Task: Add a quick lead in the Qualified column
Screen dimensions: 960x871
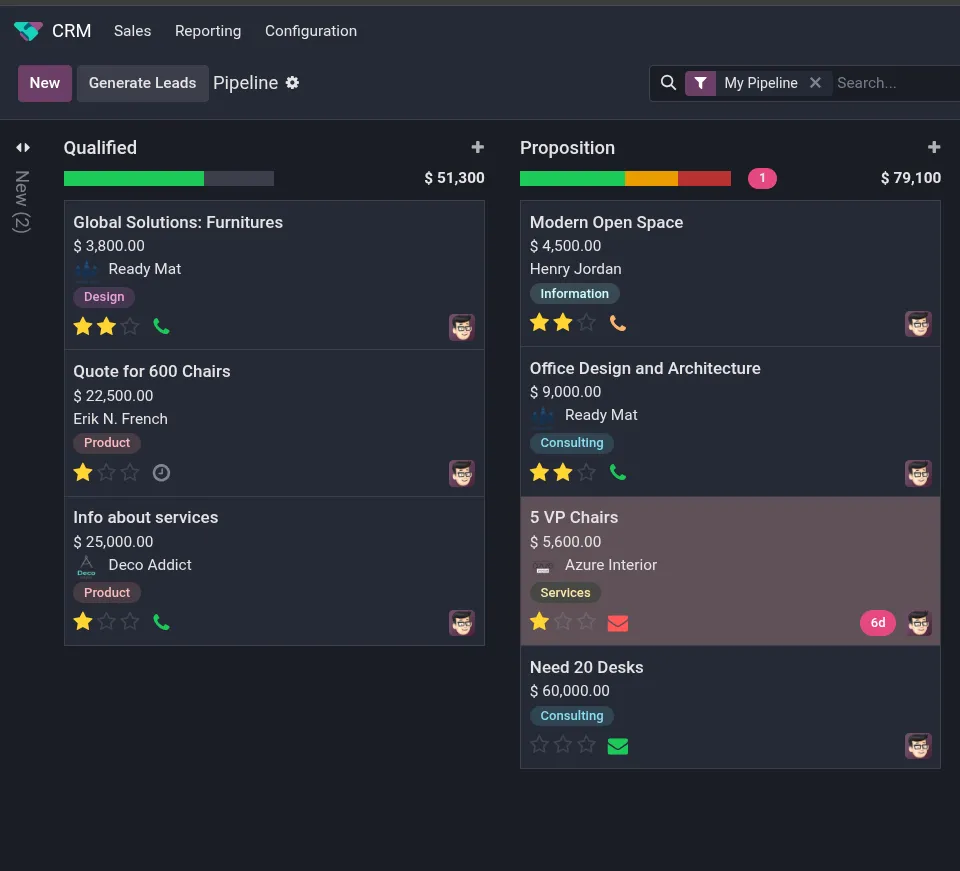Action: 477,148
